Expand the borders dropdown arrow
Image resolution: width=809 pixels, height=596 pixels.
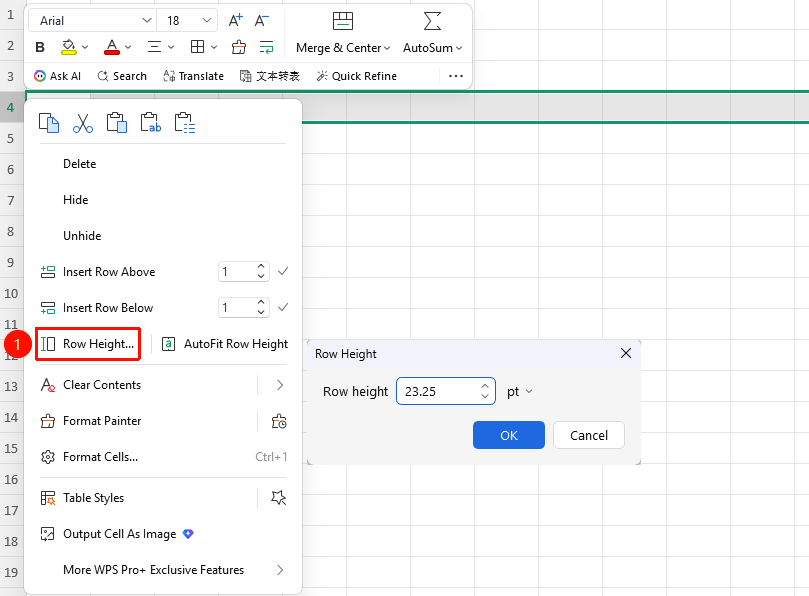coord(214,47)
